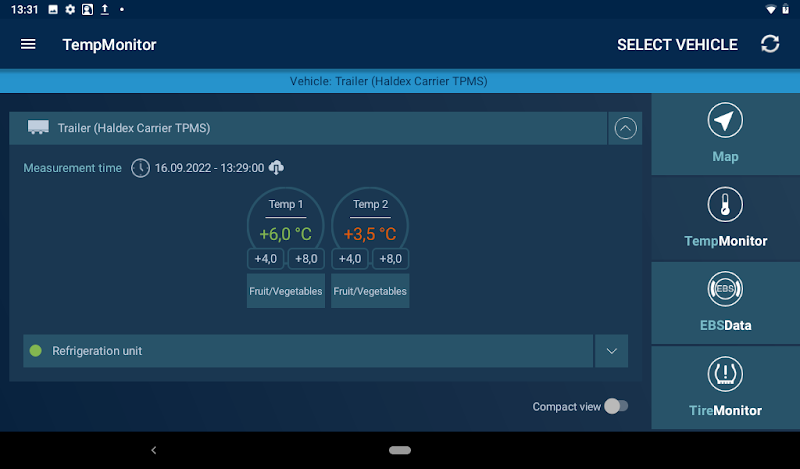Click the TempMonitor app title
This screenshot has width=800, height=469.
[109, 45]
